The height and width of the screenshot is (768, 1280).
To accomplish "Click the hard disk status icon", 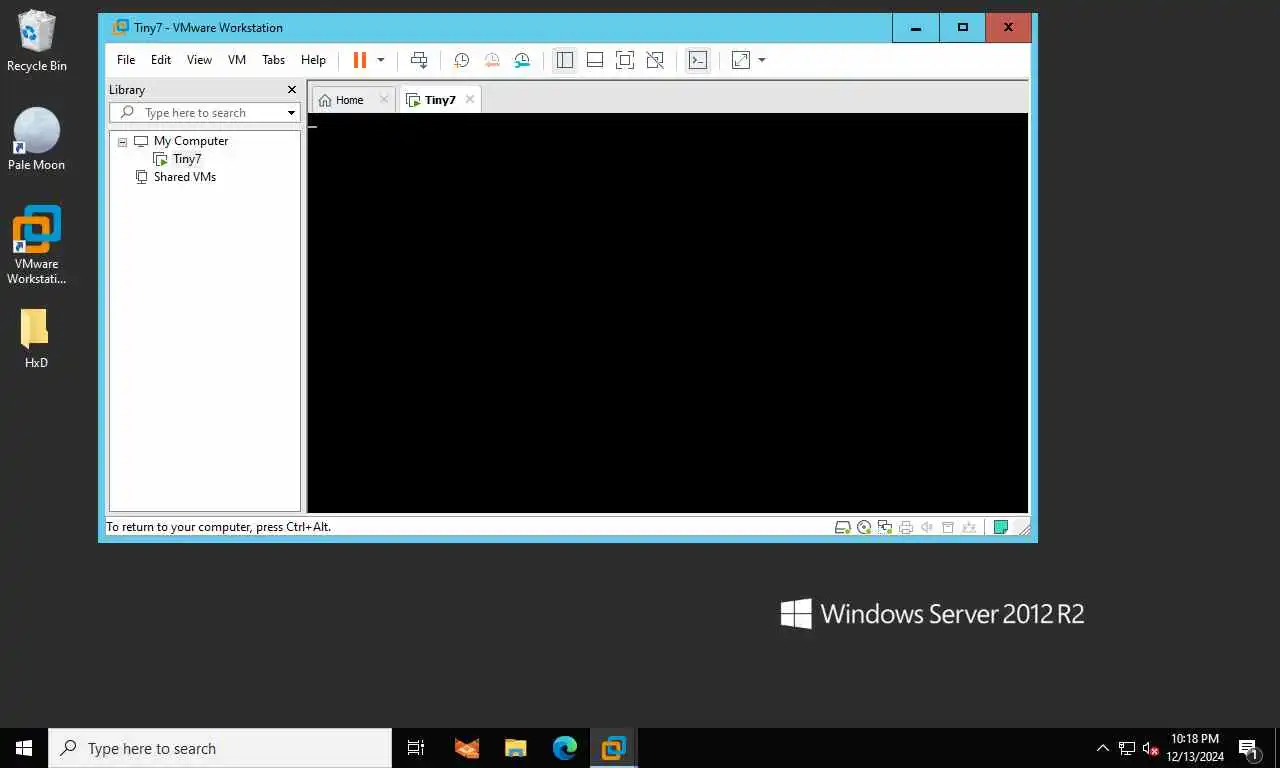I will click(843, 527).
